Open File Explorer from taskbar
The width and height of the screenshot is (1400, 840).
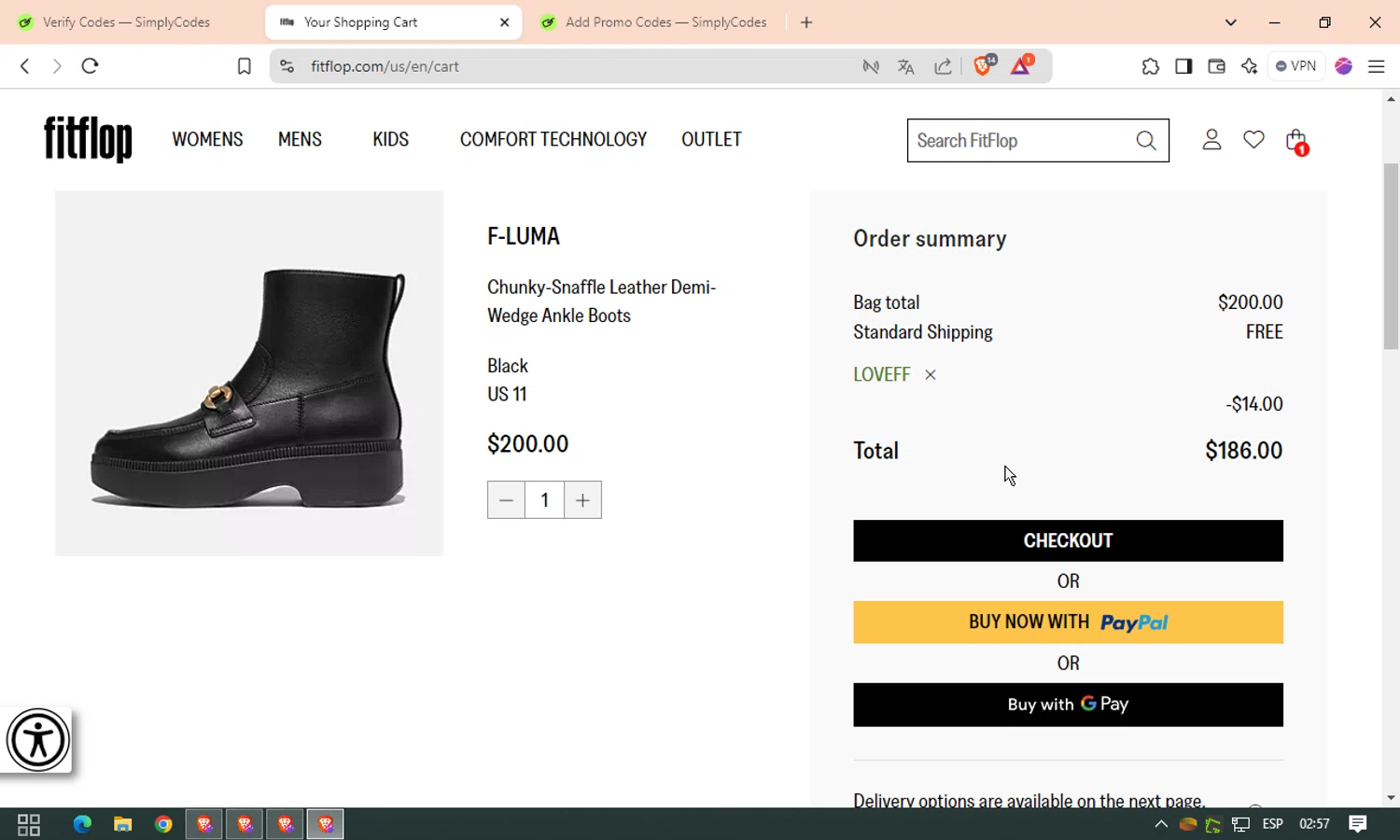tap(122, 824)
